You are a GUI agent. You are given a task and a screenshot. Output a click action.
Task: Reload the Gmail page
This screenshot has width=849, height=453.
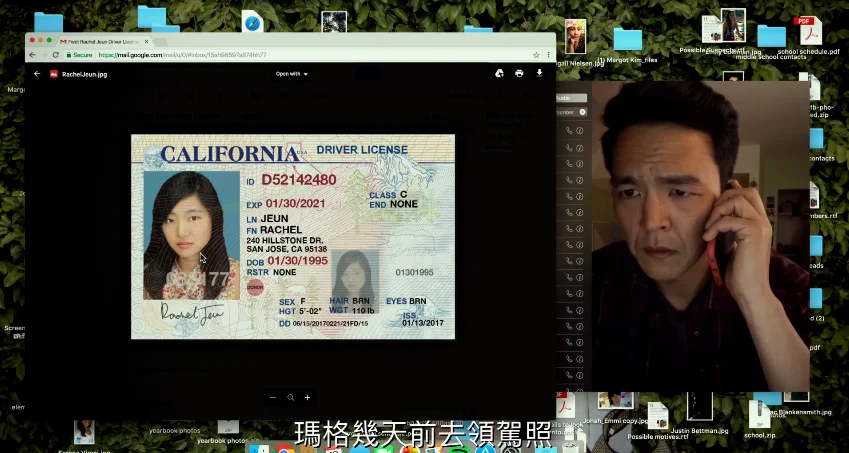pyautogui.click(x=55, y=55)
